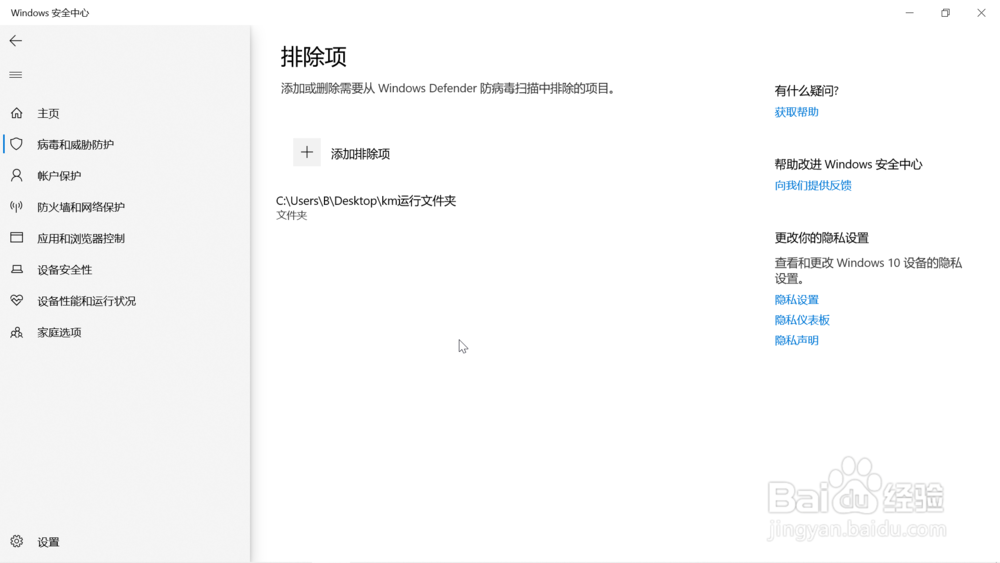The width and height of the screenshot is (1000, 563).
Task: Open 隐私仪表板 link
Action: point(802,320)
